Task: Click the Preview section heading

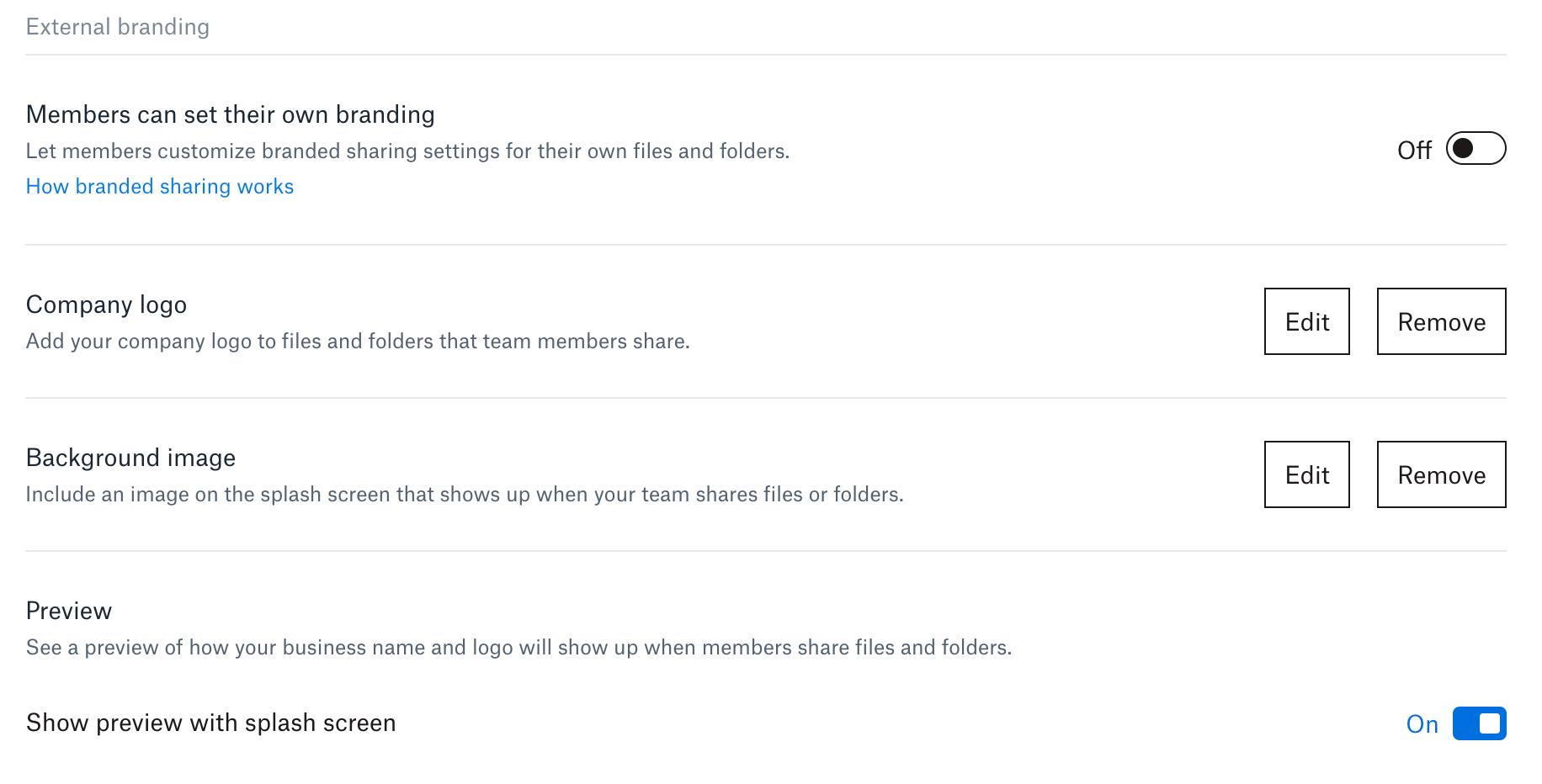Action: point(69,610)
